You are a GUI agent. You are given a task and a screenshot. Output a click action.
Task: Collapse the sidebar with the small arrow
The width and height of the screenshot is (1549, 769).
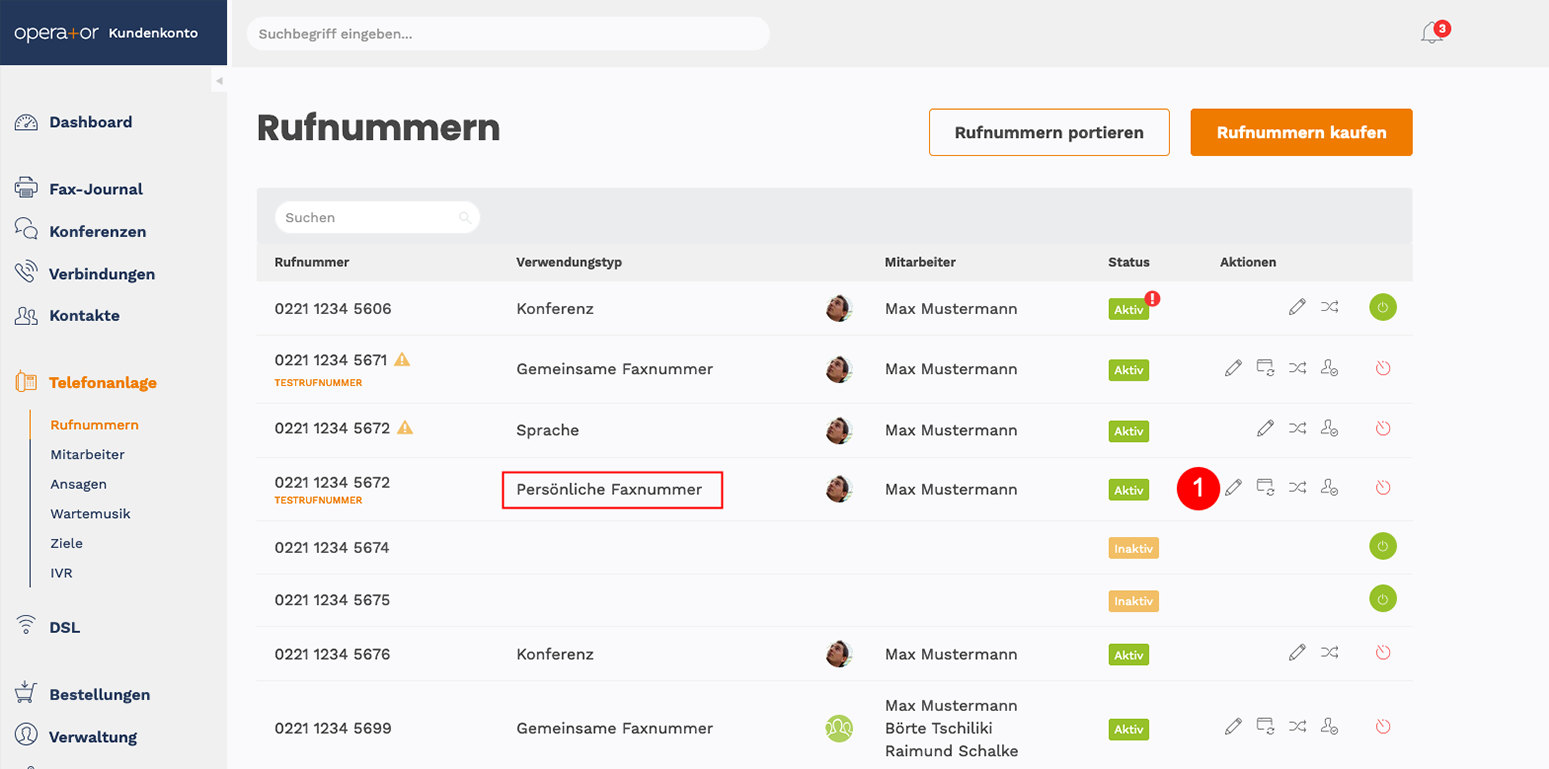(219, 80)
